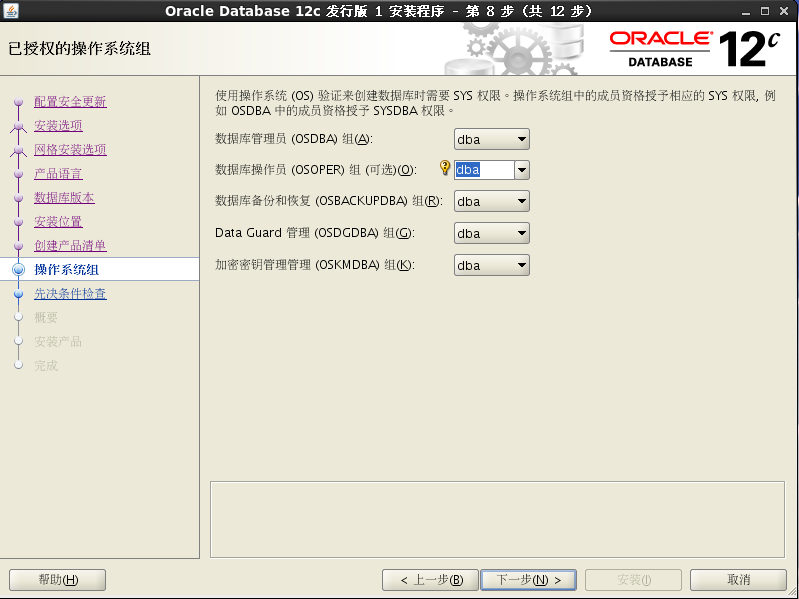Expand the OSOPER group dropdown arrow
The height and width of the screenshot is (599, 799).
[522, 170]
